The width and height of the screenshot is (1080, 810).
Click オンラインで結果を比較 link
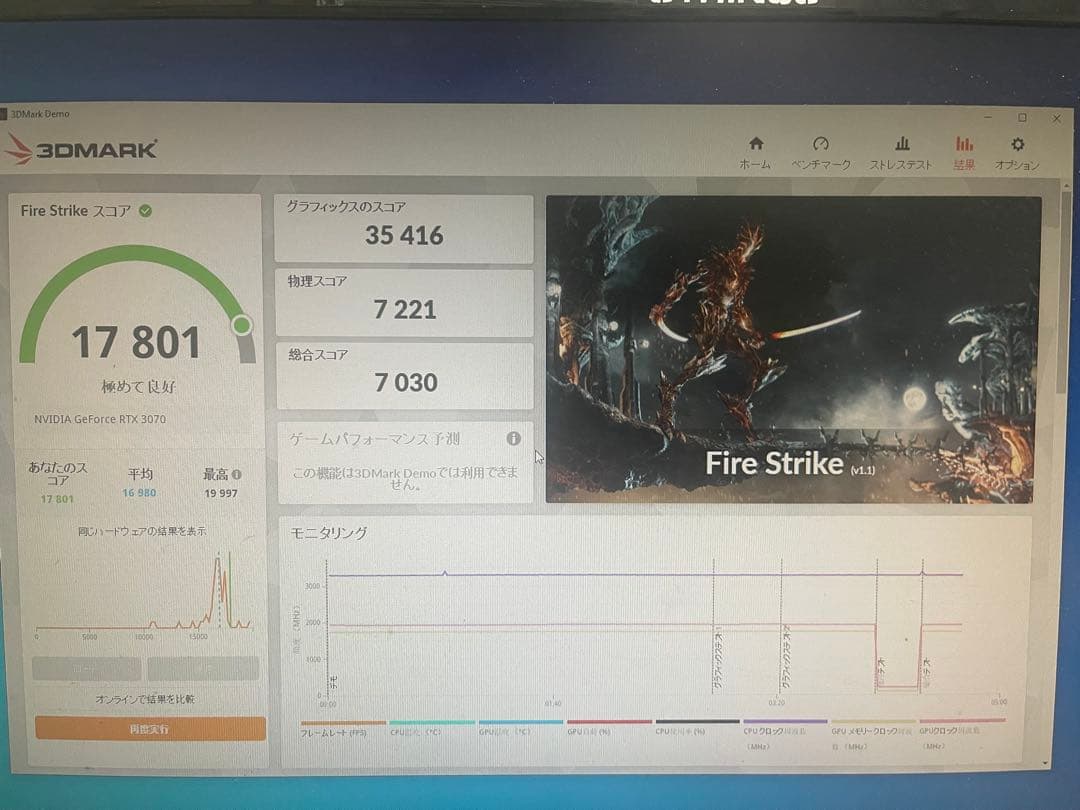(x=145, y=699)
